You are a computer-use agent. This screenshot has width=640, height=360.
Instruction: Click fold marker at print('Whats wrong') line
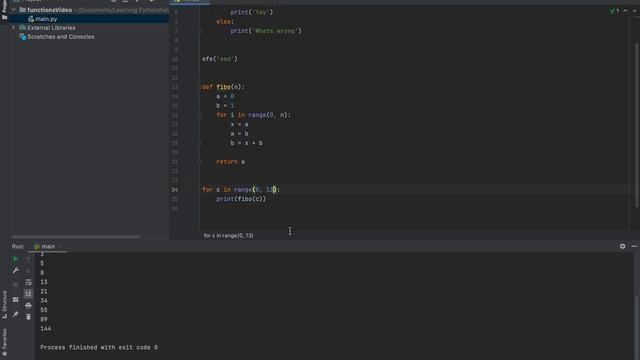200,31
